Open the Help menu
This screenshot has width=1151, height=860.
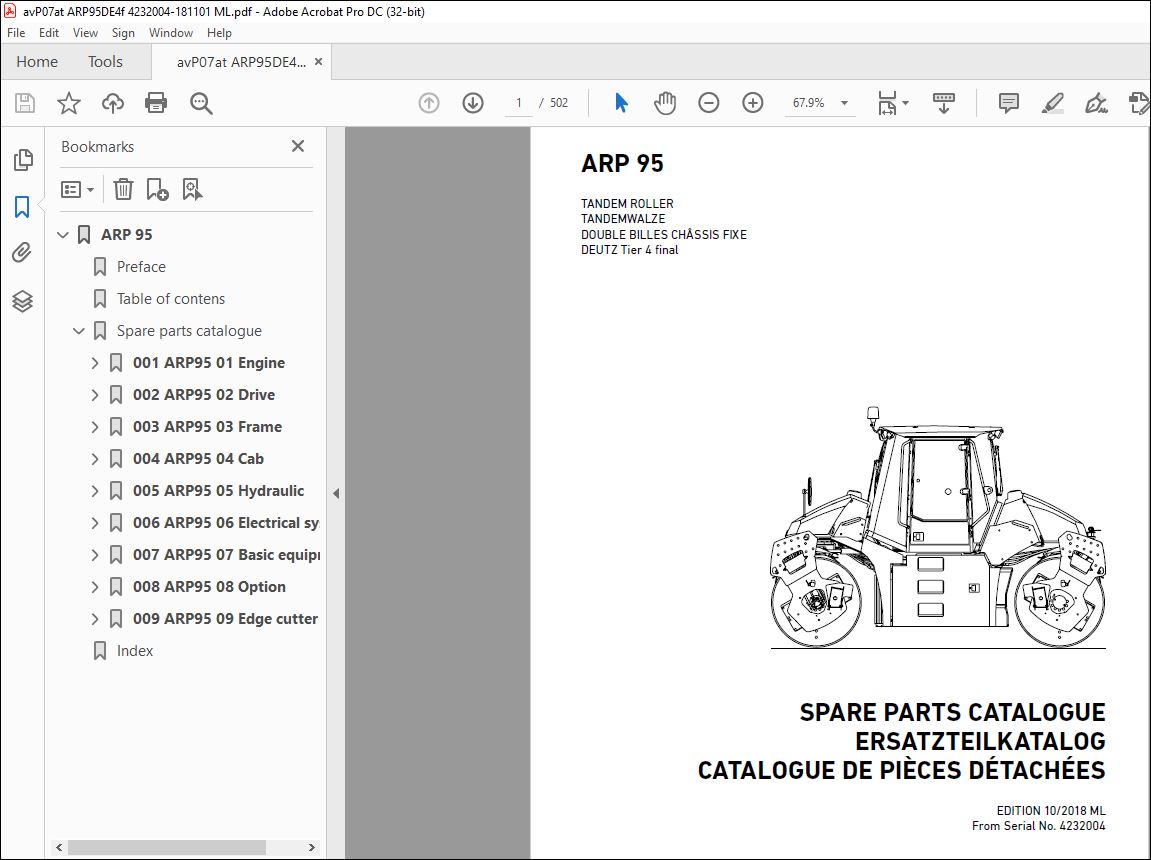tap(219, 33)
